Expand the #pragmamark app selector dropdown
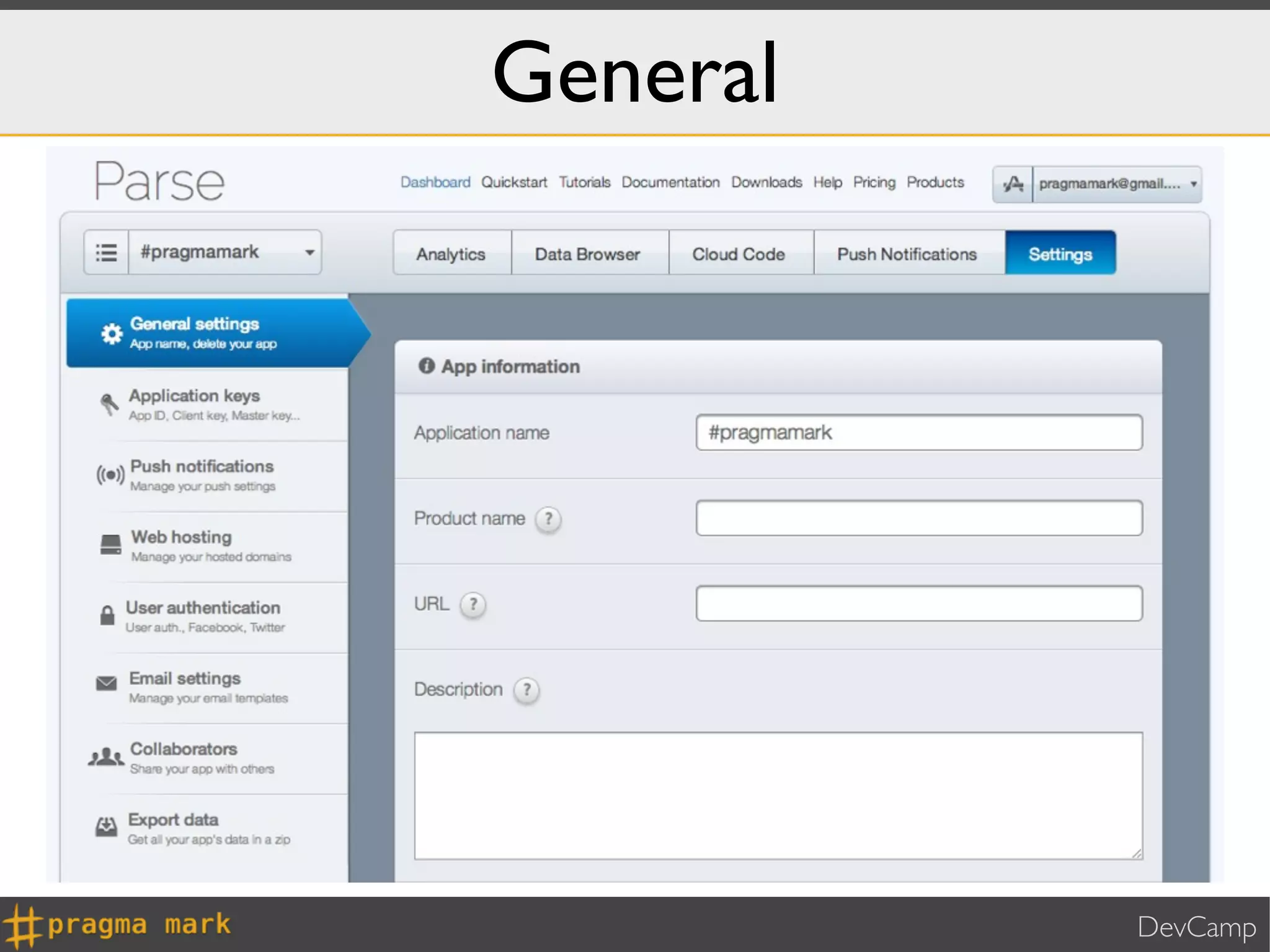Screen dimensions: 1270x952 (225, 252)
